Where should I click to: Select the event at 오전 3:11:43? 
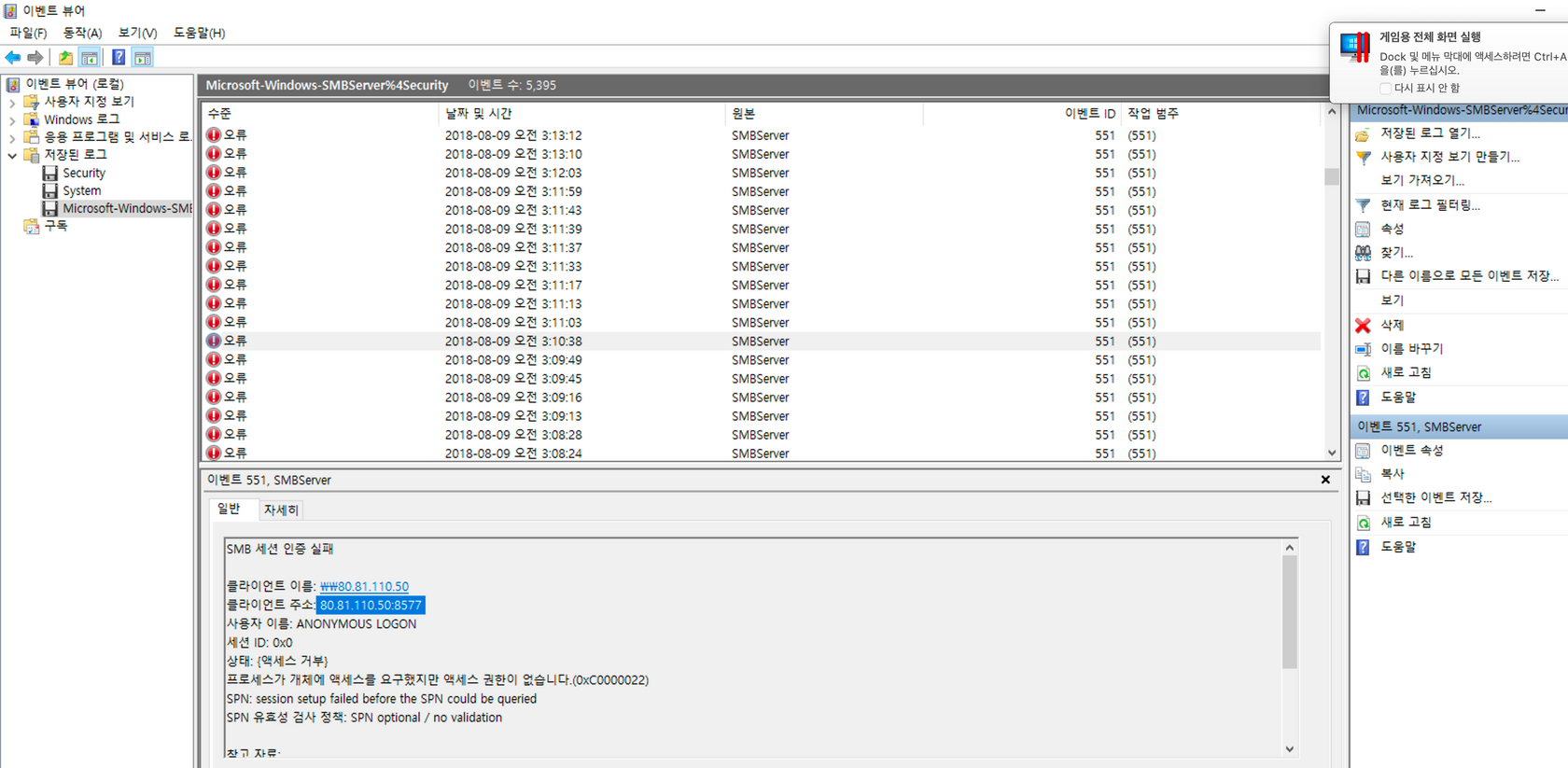point(761,210)
